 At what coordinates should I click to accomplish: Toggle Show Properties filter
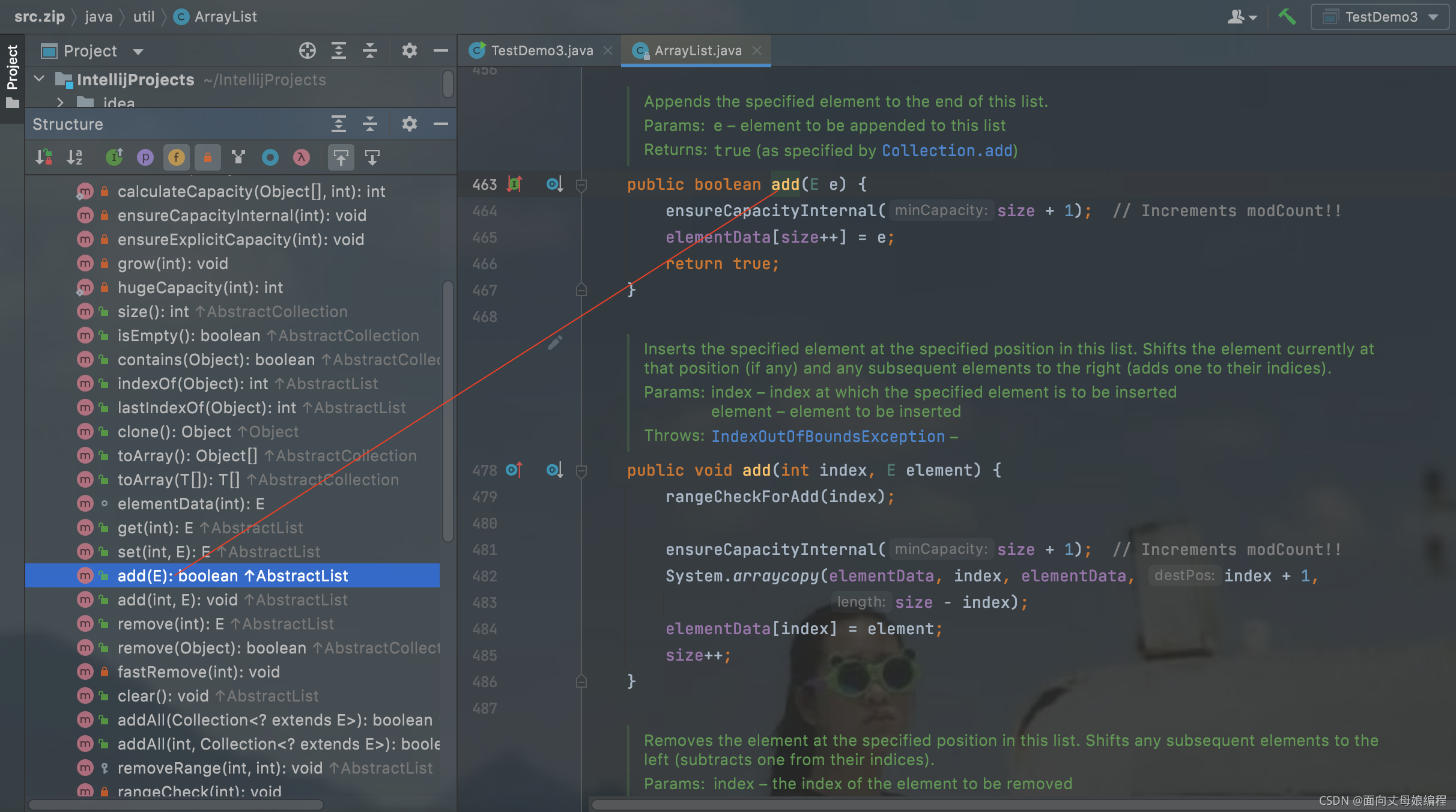(145, 157)
